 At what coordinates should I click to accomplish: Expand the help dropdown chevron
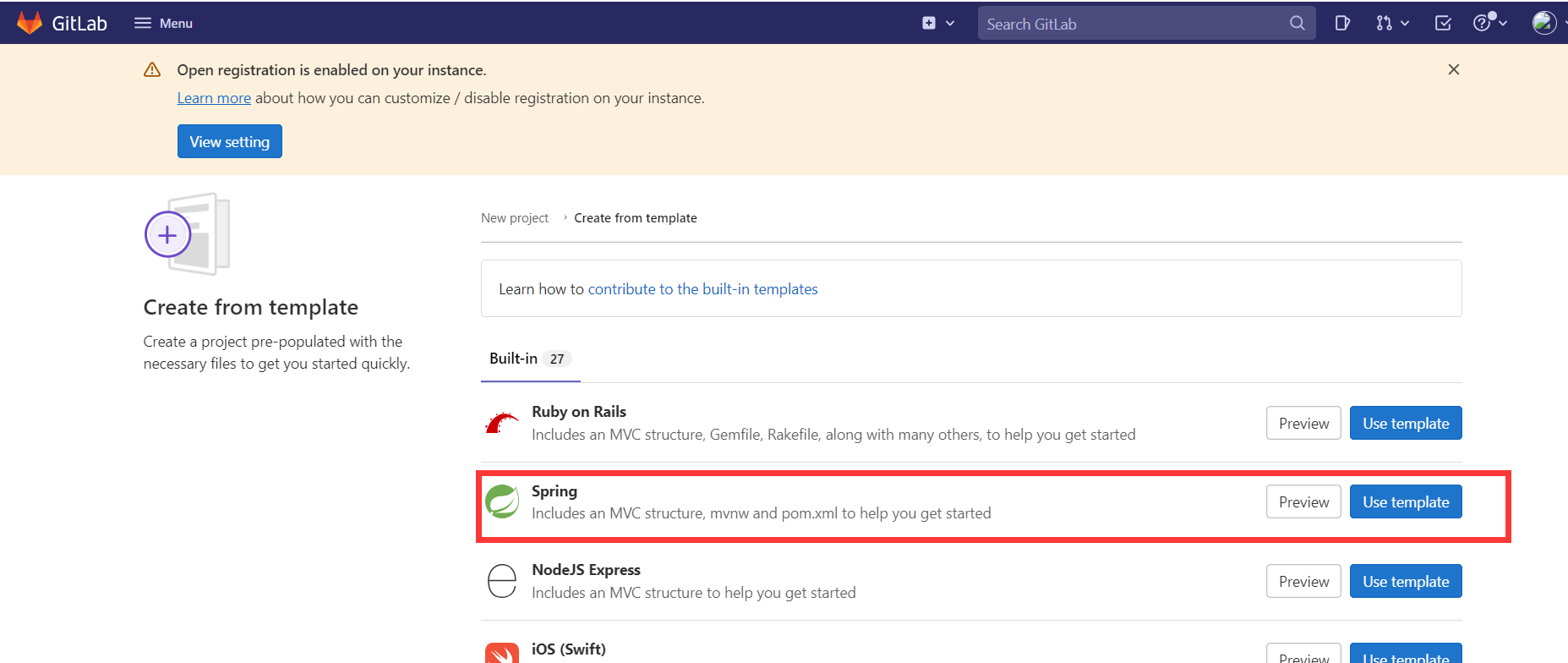click(1503, 24)
